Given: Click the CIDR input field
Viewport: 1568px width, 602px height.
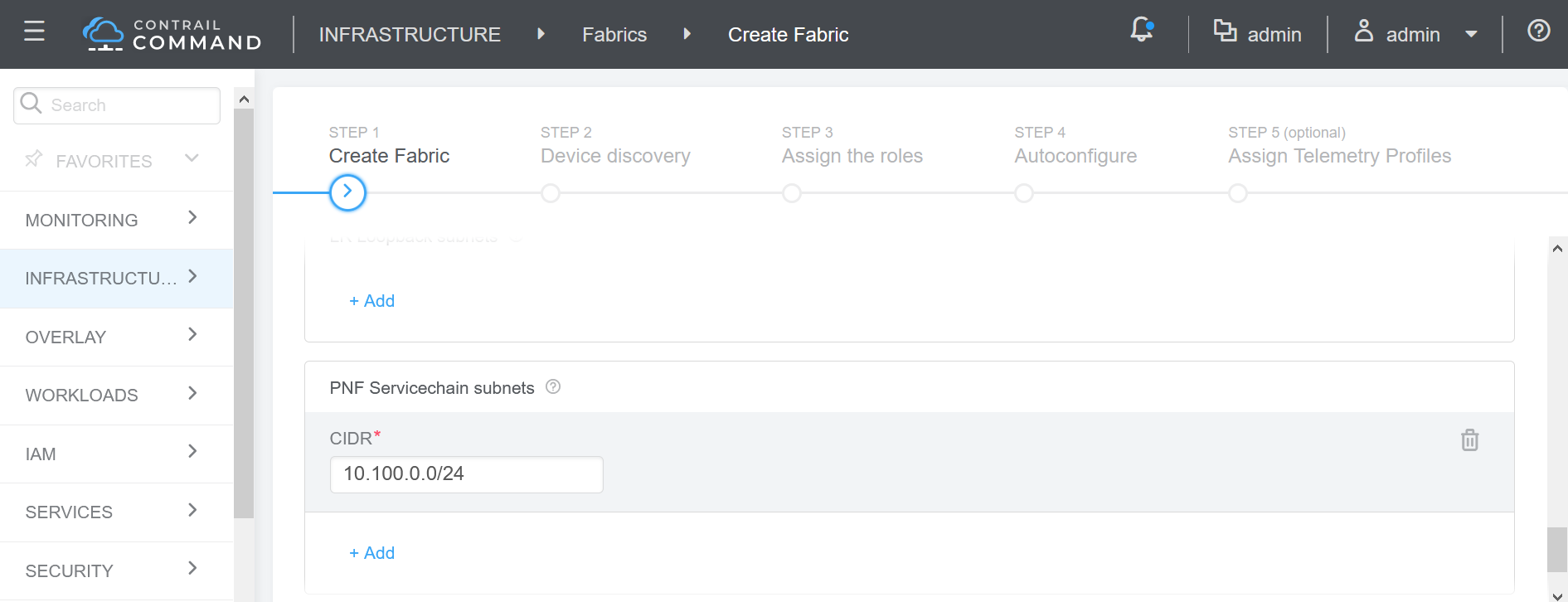Looking at the screenshot, I should coord(466,474).
